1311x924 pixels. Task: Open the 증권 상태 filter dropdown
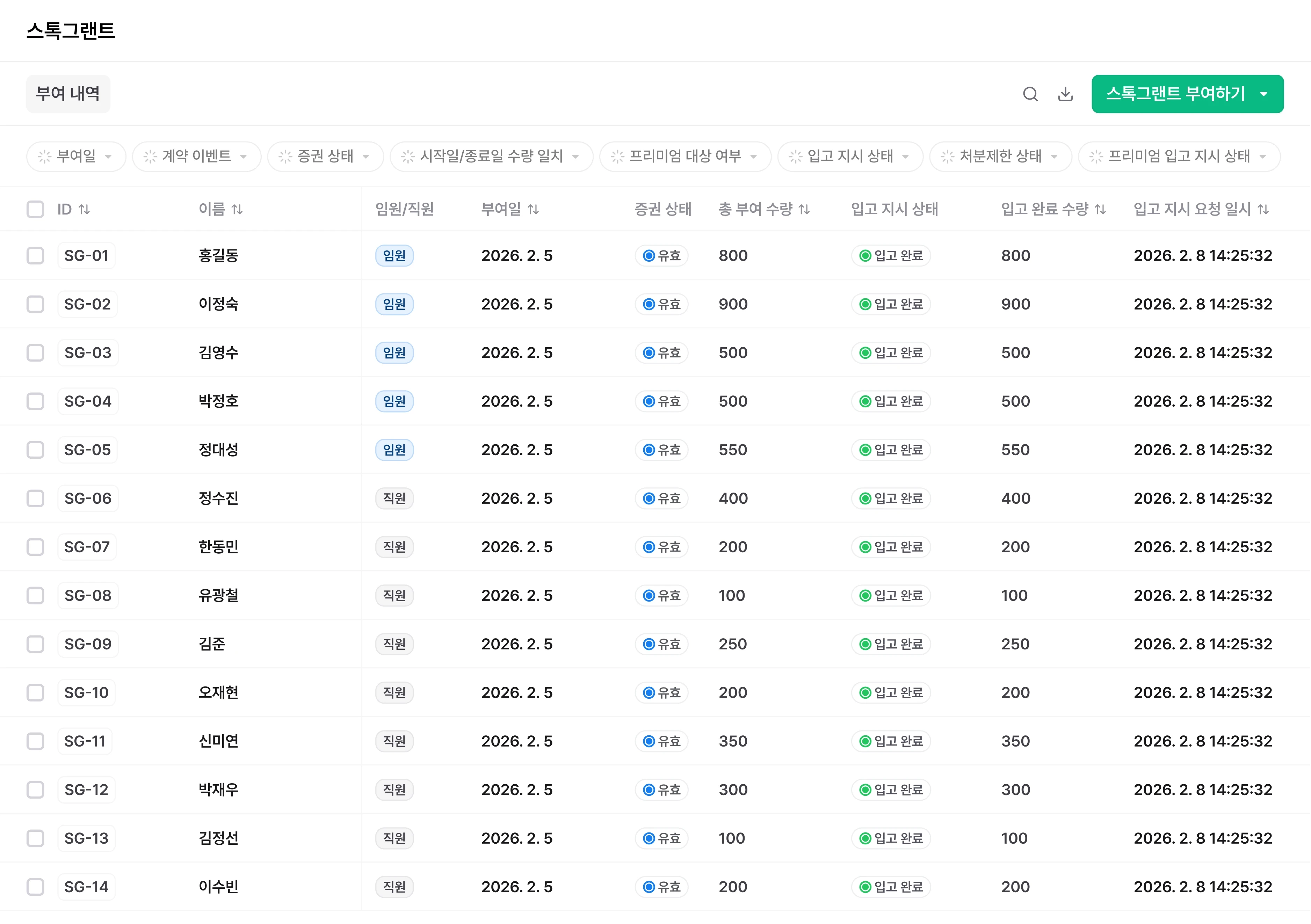[x=325, y=157]
